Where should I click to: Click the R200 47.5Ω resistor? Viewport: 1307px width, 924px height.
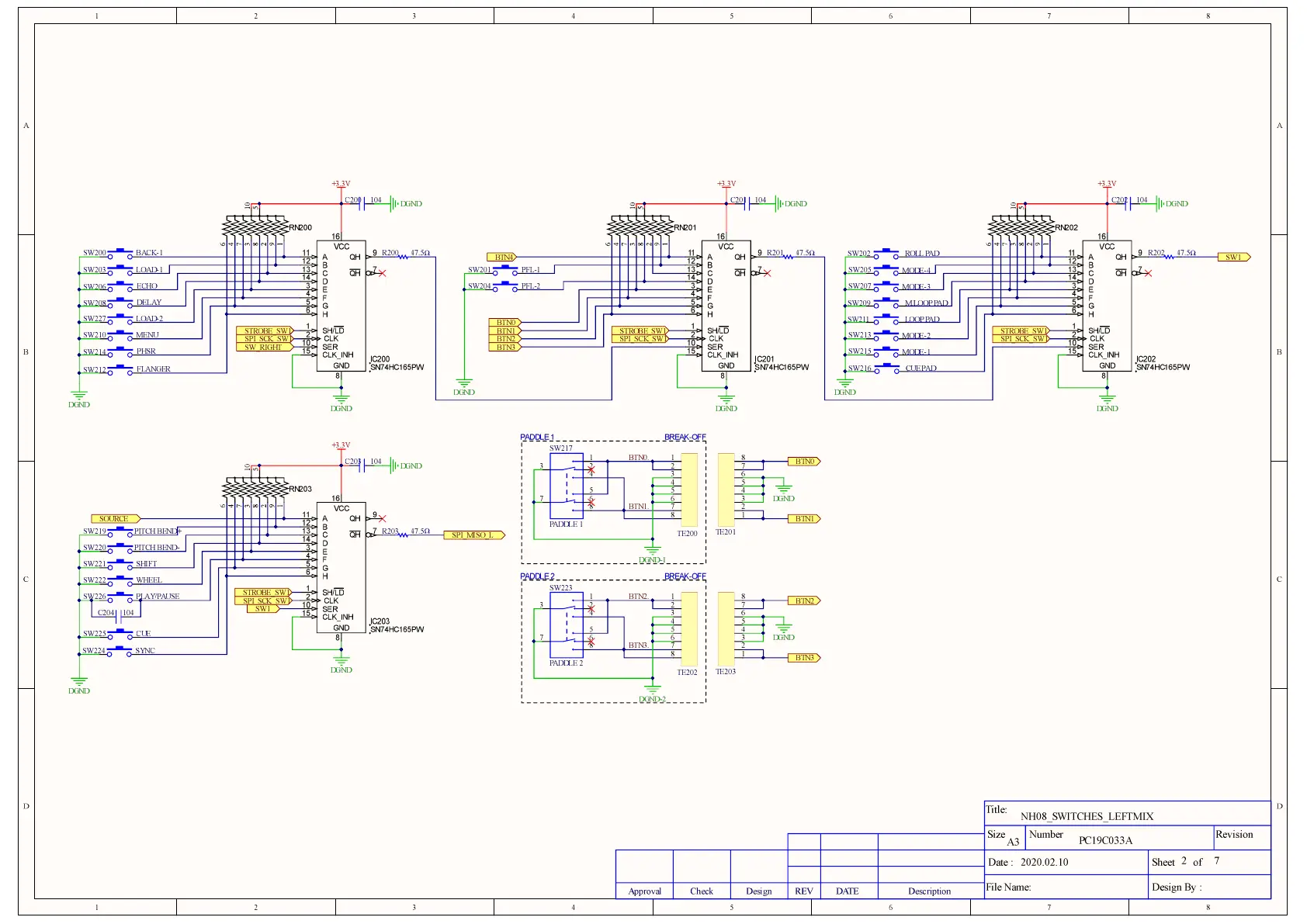click(404, 255)
